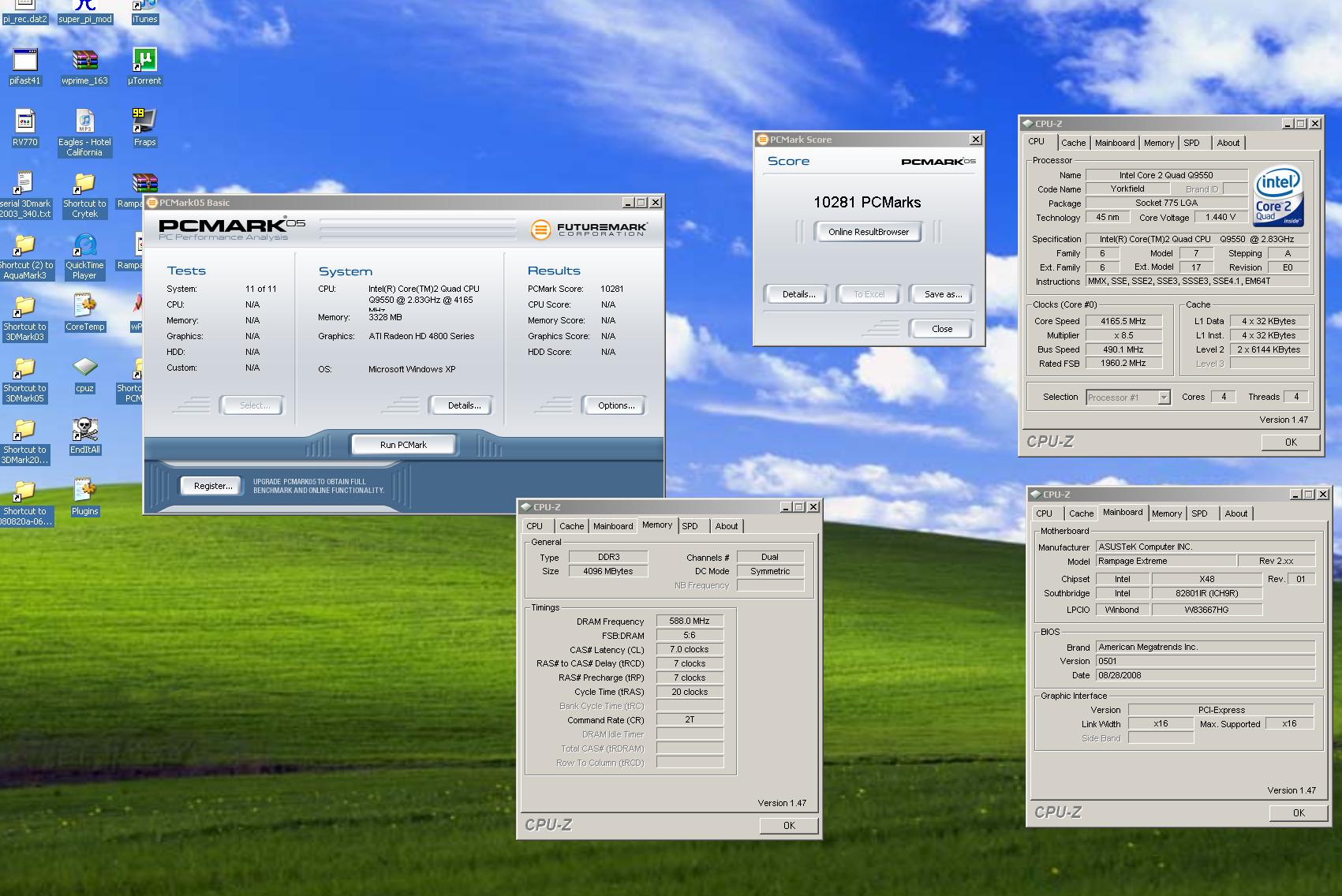Open Details in PCMark Score window
Screen dimensions: 1342x896
798,294
